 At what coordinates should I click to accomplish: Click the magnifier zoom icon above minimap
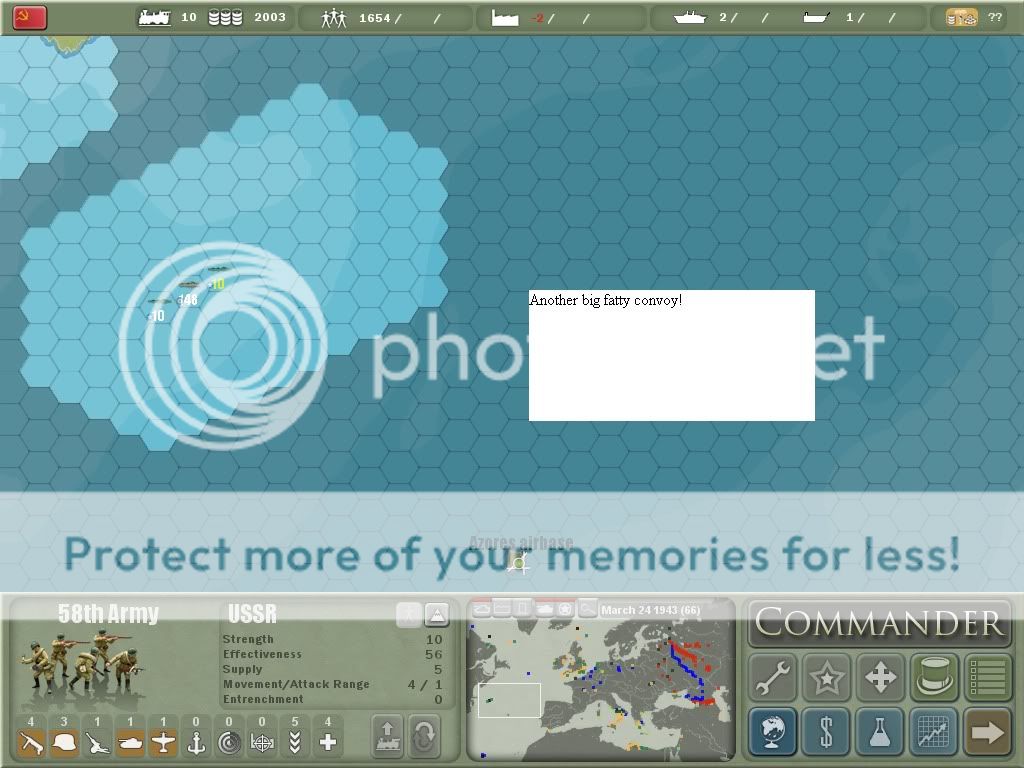click(x=588, y=608)
